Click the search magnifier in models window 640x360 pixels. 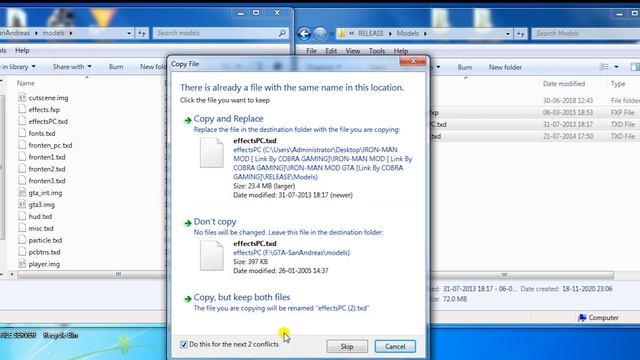(x=282, y=33)
